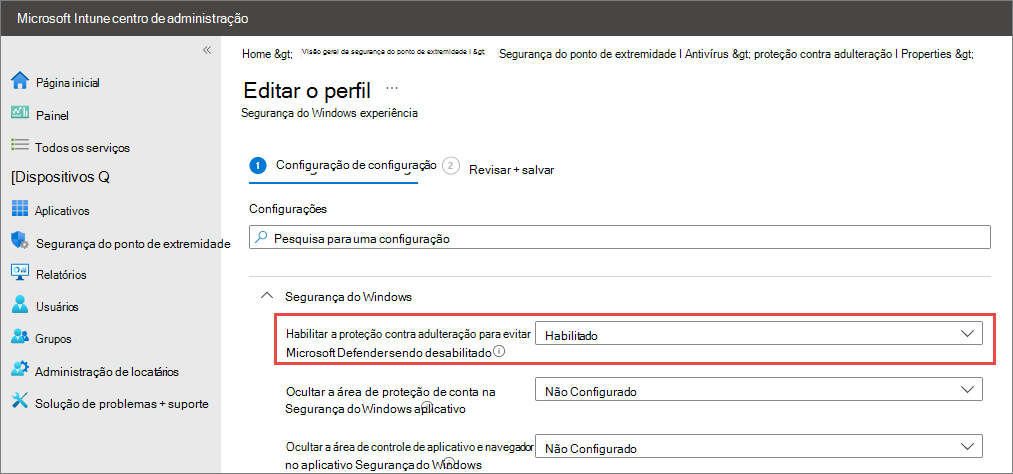Image resolution: width=1013 pixels, height=474 pixels.
Task: Open the ellipsis menu beside Editar o perfil
Action: [392, 87]
